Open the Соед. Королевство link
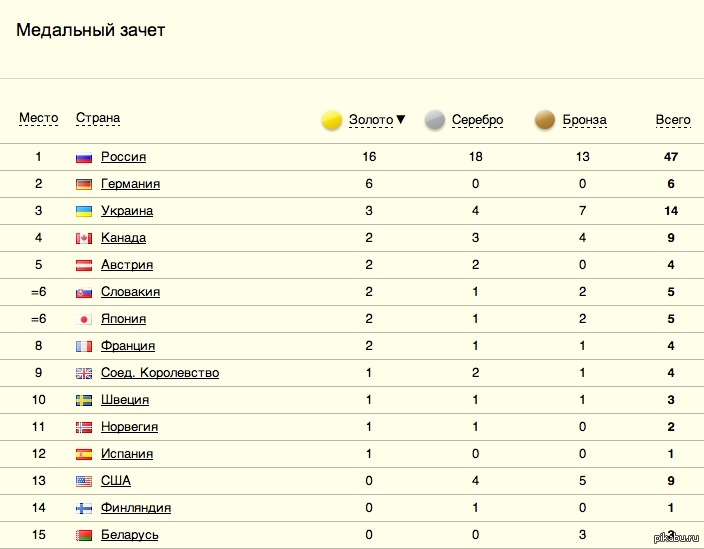The width and height of the screenshot is (704, 549). [160, 373]
